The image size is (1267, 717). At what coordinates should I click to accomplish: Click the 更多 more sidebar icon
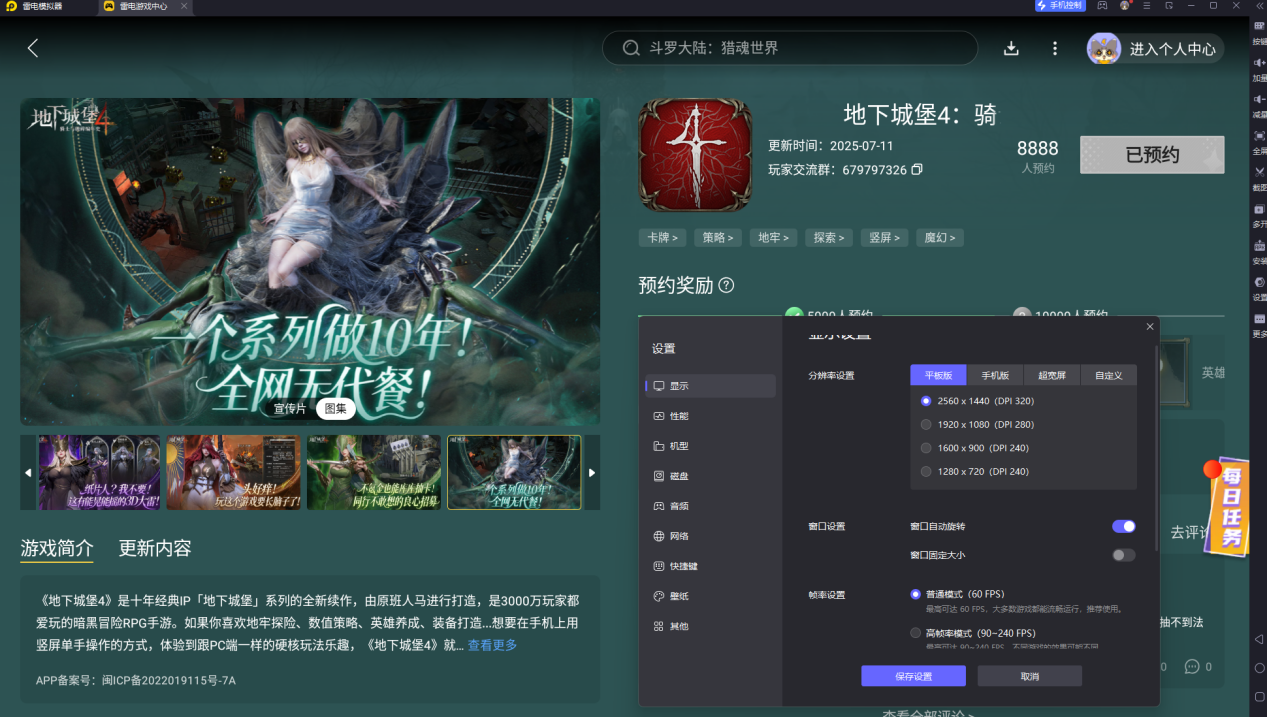point(1259,319)
